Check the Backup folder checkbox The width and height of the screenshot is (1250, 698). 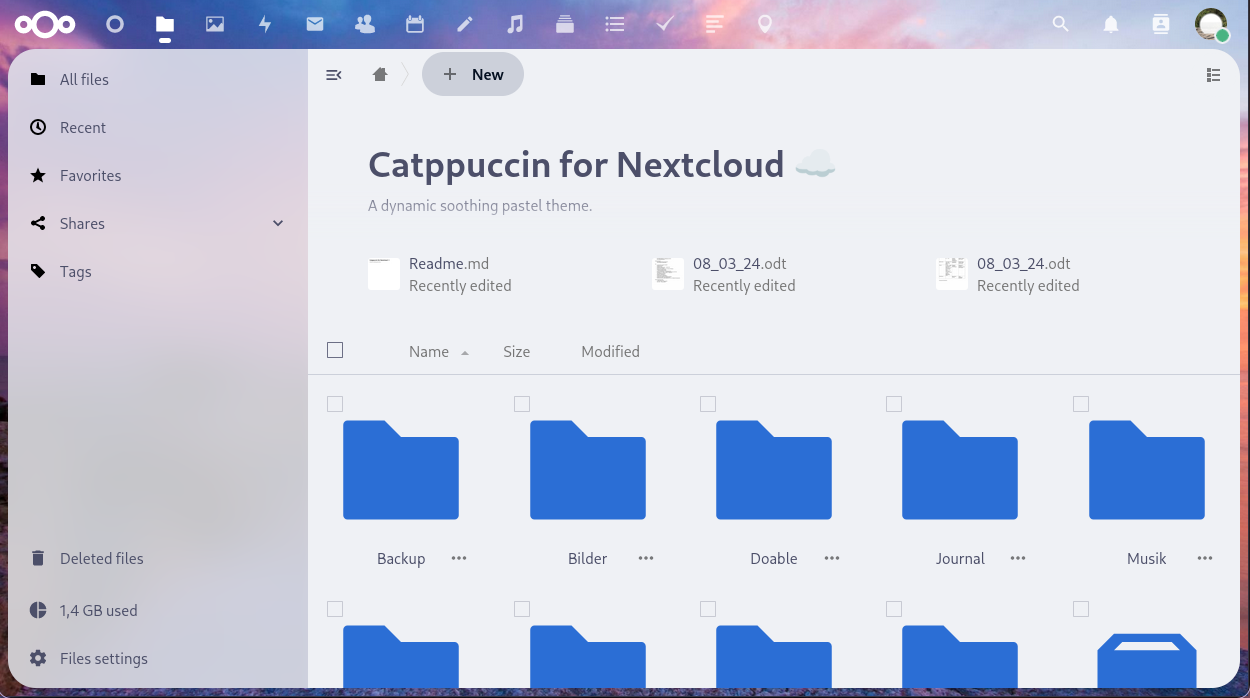pos(335,404)
